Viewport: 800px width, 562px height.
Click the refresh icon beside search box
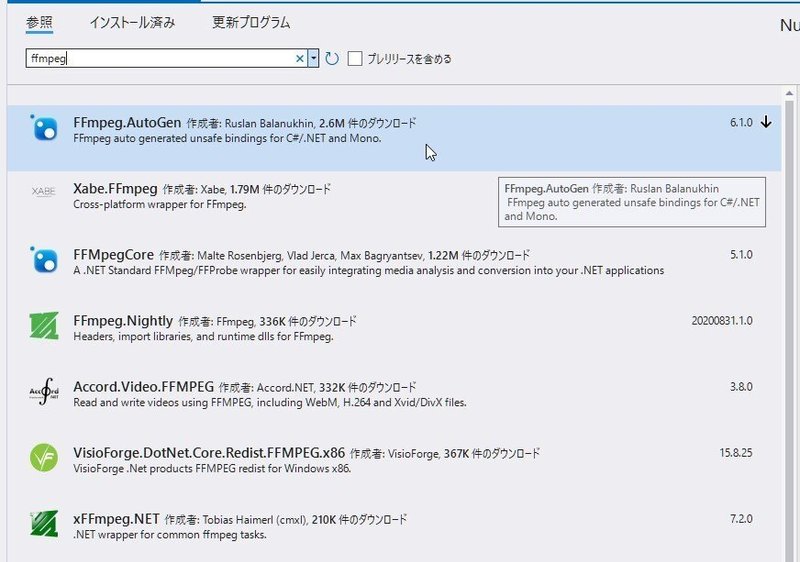click(x=332, y=59)
